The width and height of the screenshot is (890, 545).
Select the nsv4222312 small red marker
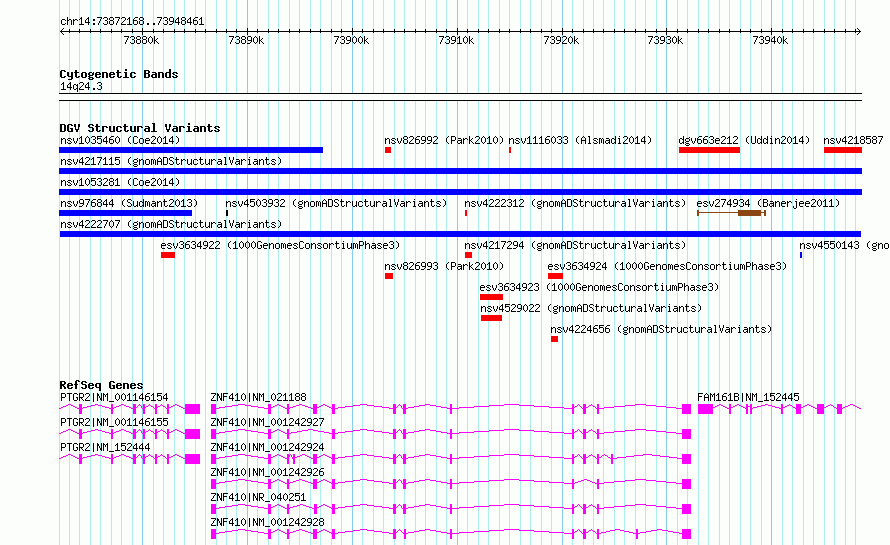point(466,213)
